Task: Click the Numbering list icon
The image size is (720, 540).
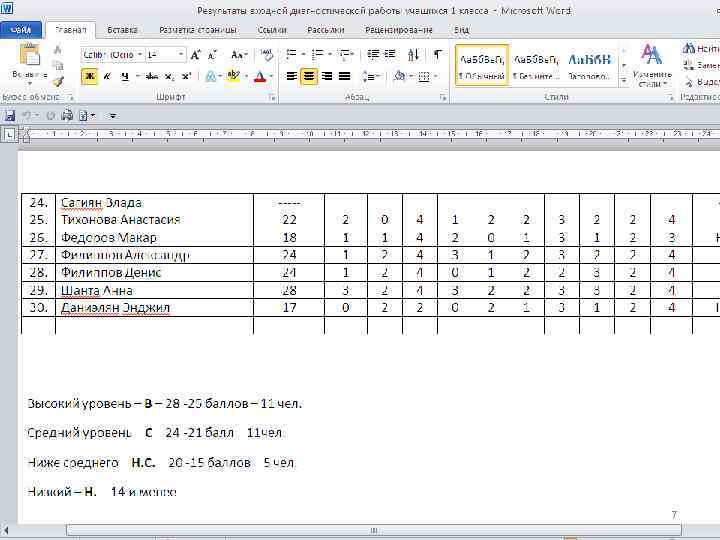Action: 317,55
